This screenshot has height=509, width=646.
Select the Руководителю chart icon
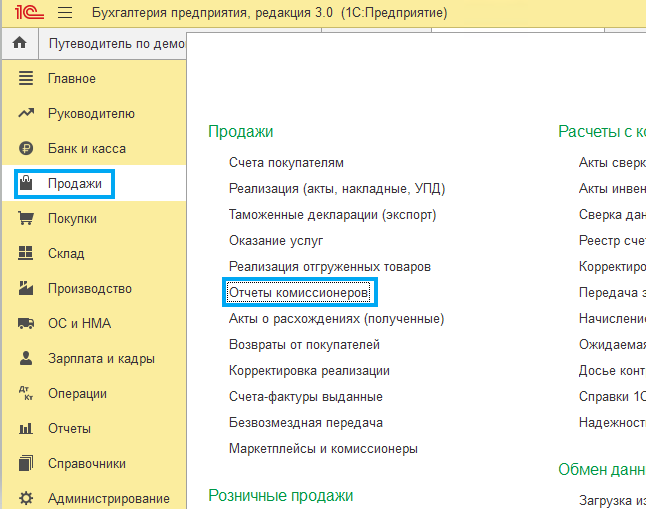click(x=27, y=114)
